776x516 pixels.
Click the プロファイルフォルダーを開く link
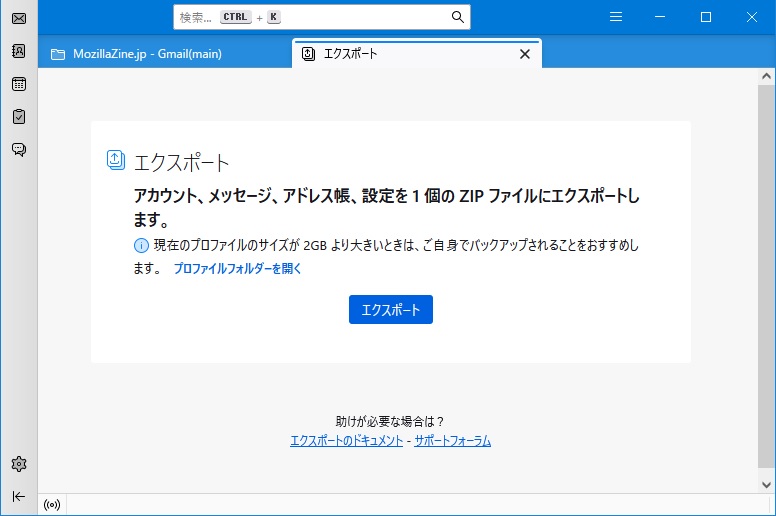tap(237, 269)
